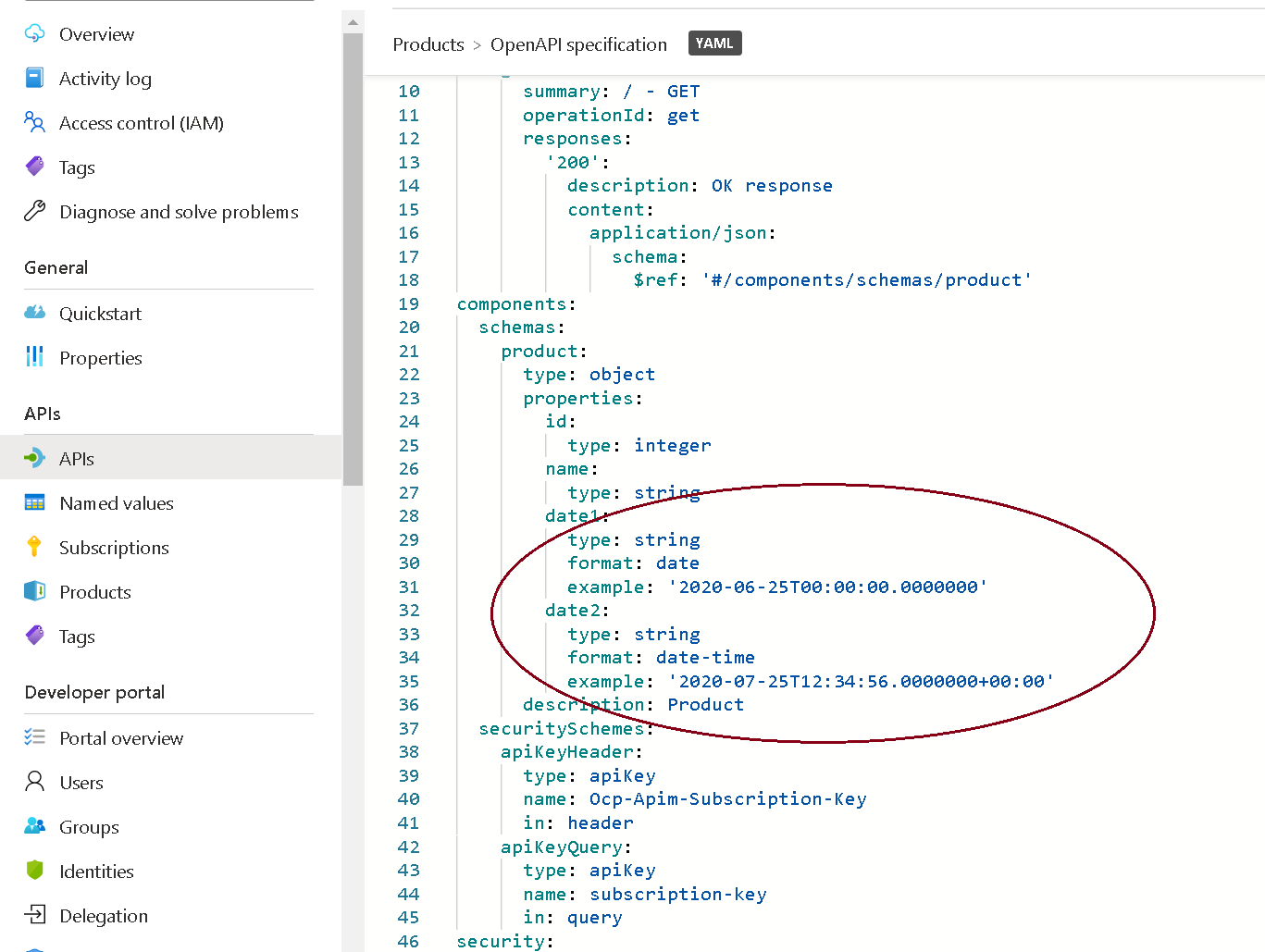Click the APIs lightning icon
Screen dimensions: 1265x952
pyautogui.click(x=32, y=458)
